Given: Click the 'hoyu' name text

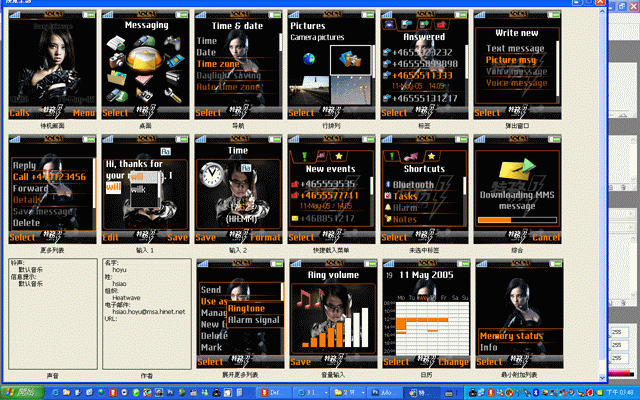Looking at the screenshot, I should [x=120, y=270].
